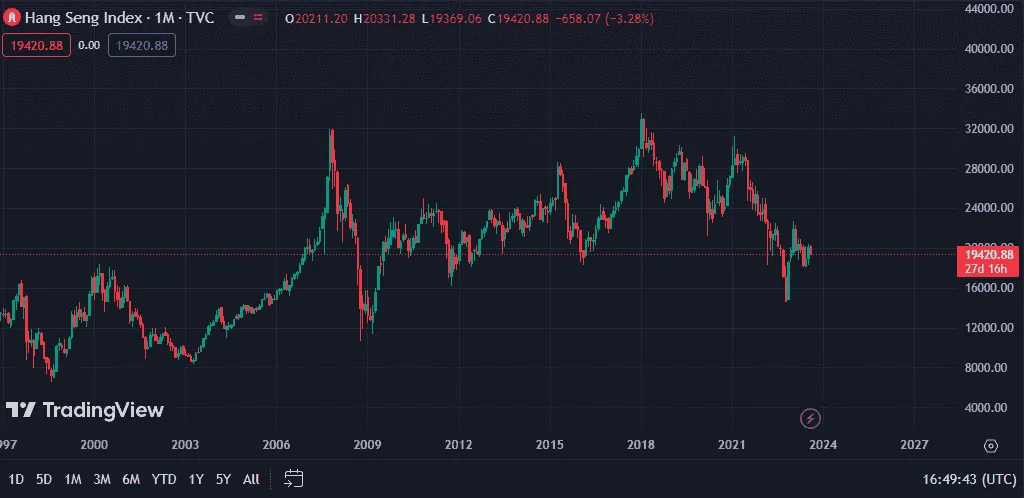Screen dimensions: 1024x498
Task: Select the 5D time range
Action: (44, 479)
